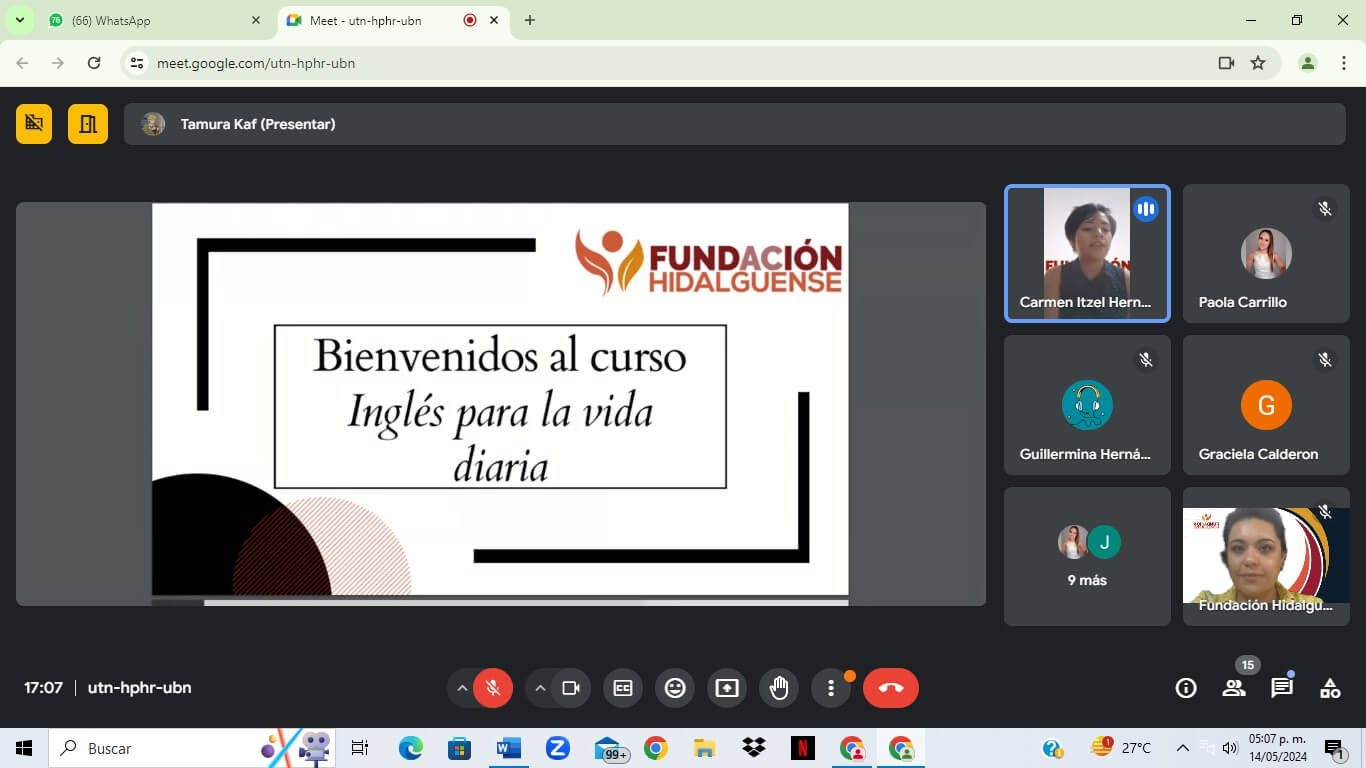Viewport: 1366px width, 768px height.
Task: Click the 9 más participants tile
Action: click(1087, 556)
